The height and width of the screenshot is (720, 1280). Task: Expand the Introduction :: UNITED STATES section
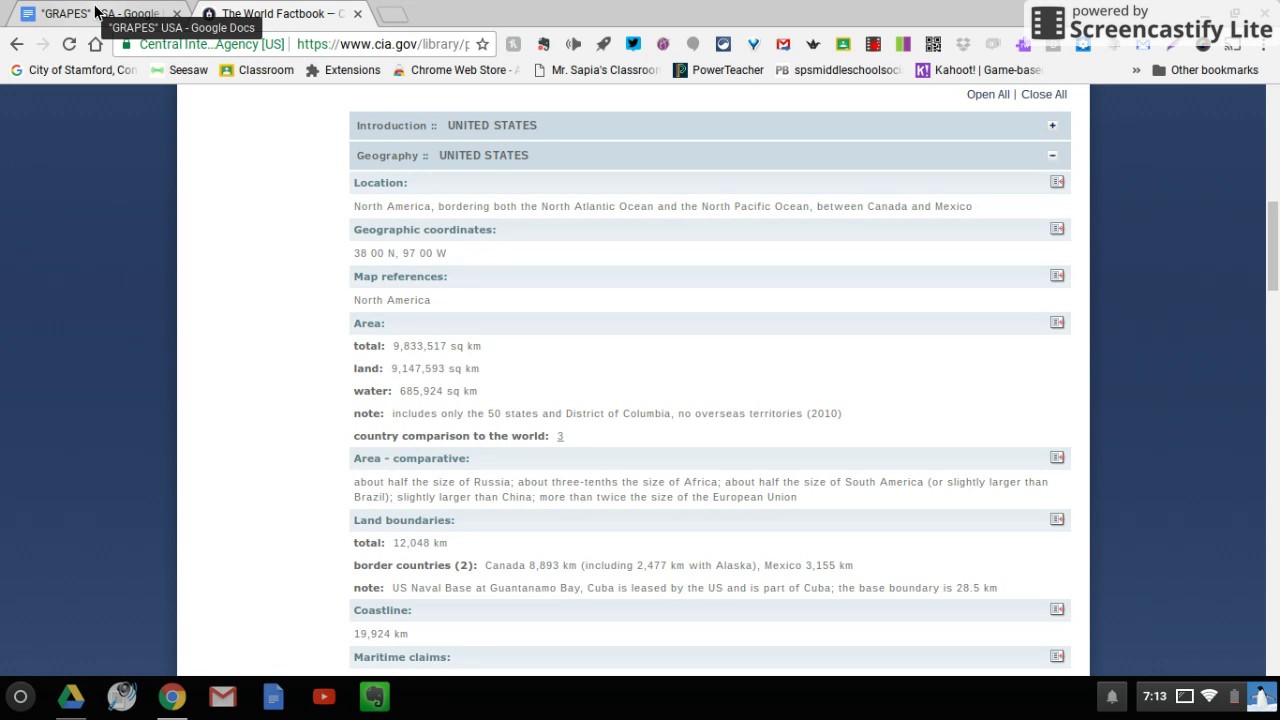point(1052,125)
